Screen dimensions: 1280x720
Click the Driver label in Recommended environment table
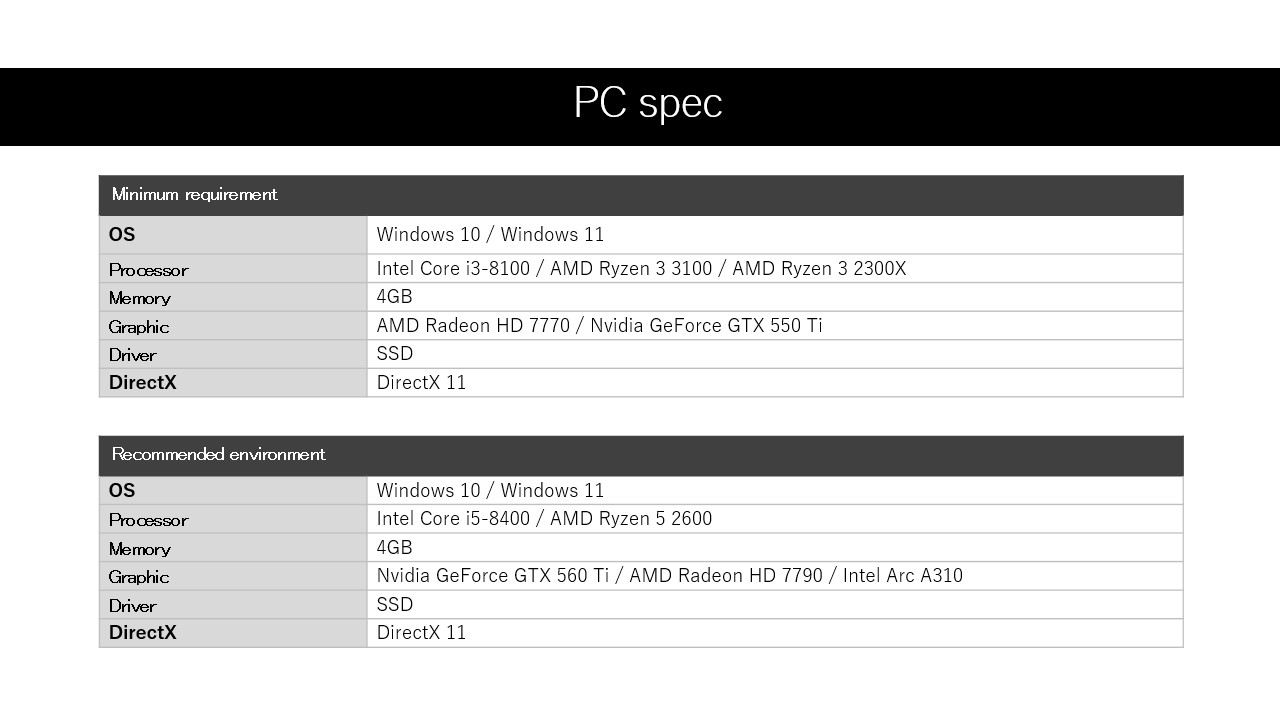point(133,606)
